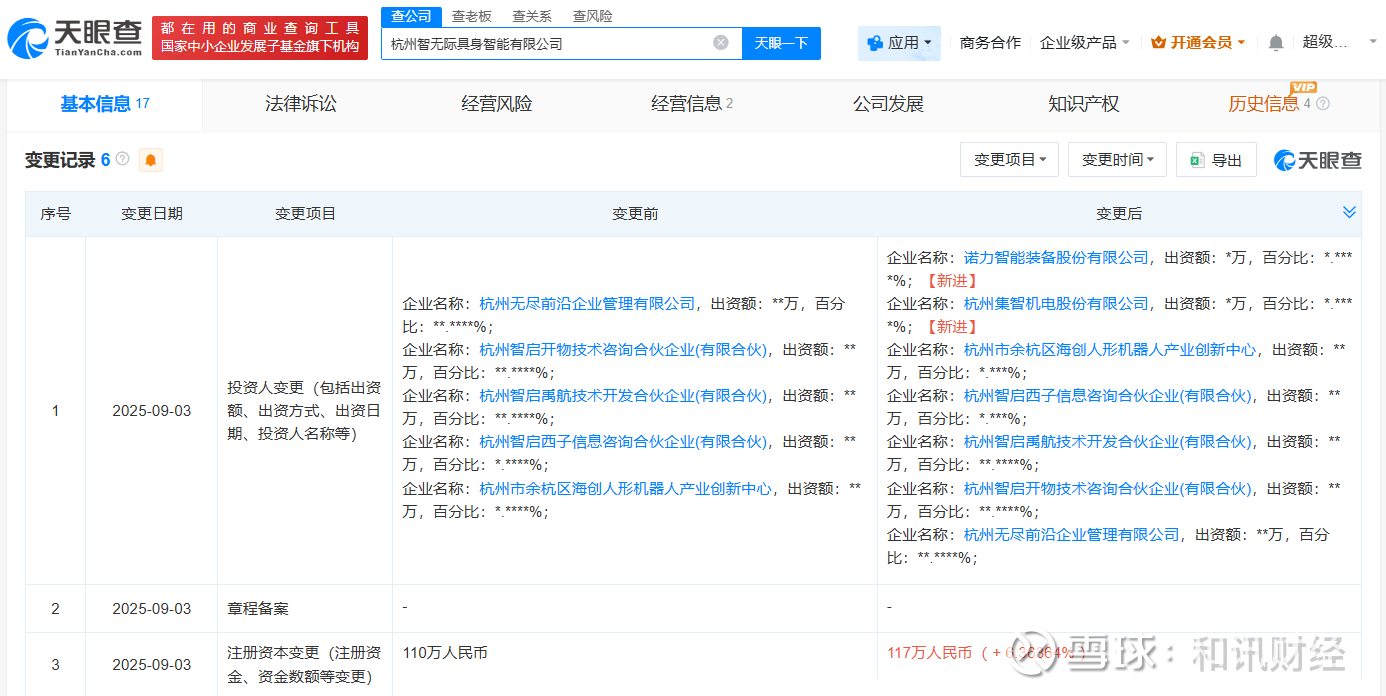Open the 变更项目 filter dropdown
1386x696 pixels.
point(1009,160)
